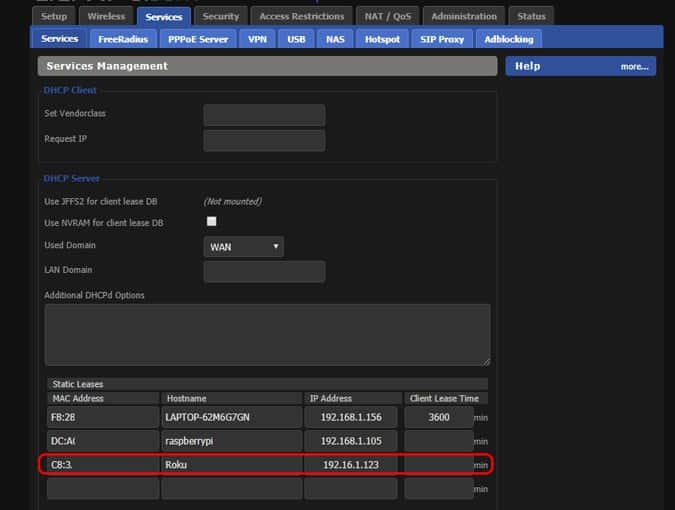This screenshot has width=675, height=510.
Task: Expand the Used Domain WAN dropdown
Action: click(243, 246)
